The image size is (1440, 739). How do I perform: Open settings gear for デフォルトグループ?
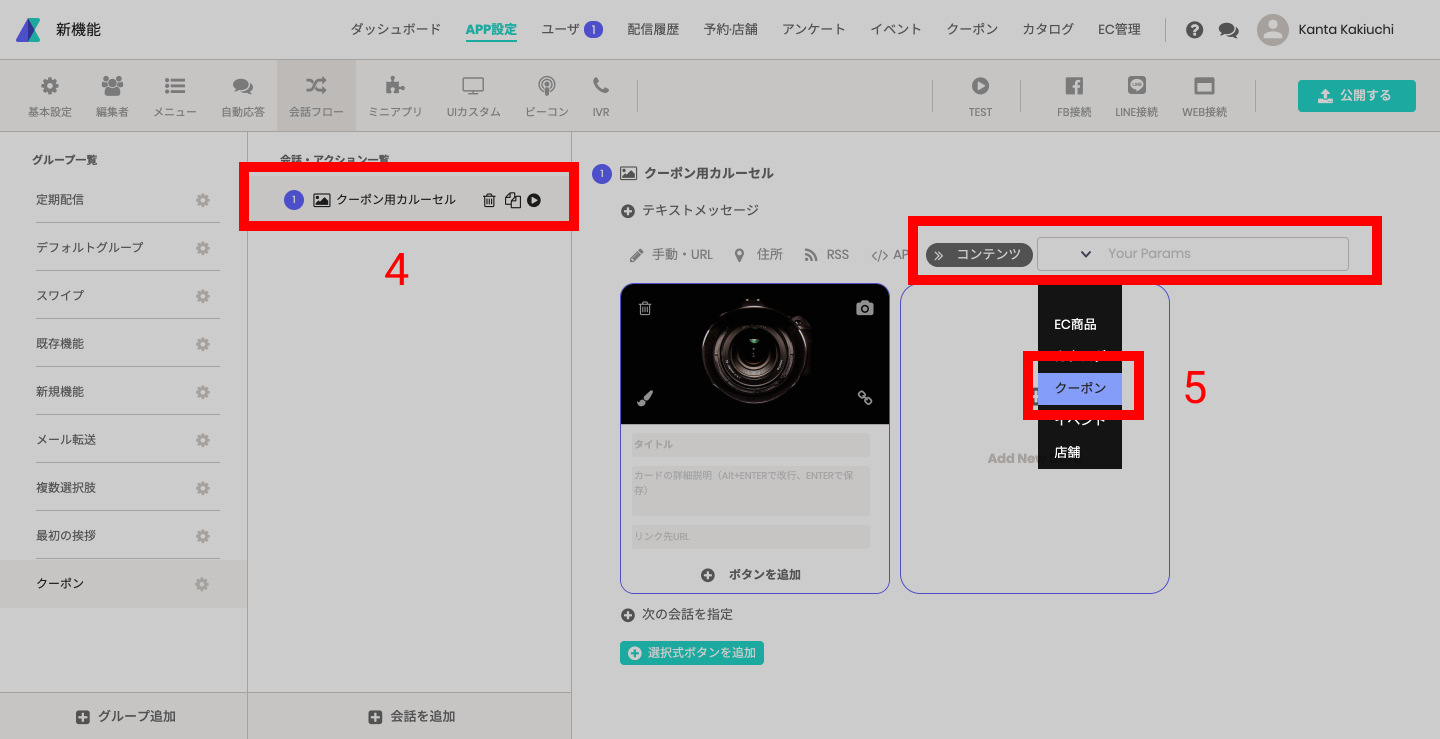pyautogui.click(x=203, y=248)
